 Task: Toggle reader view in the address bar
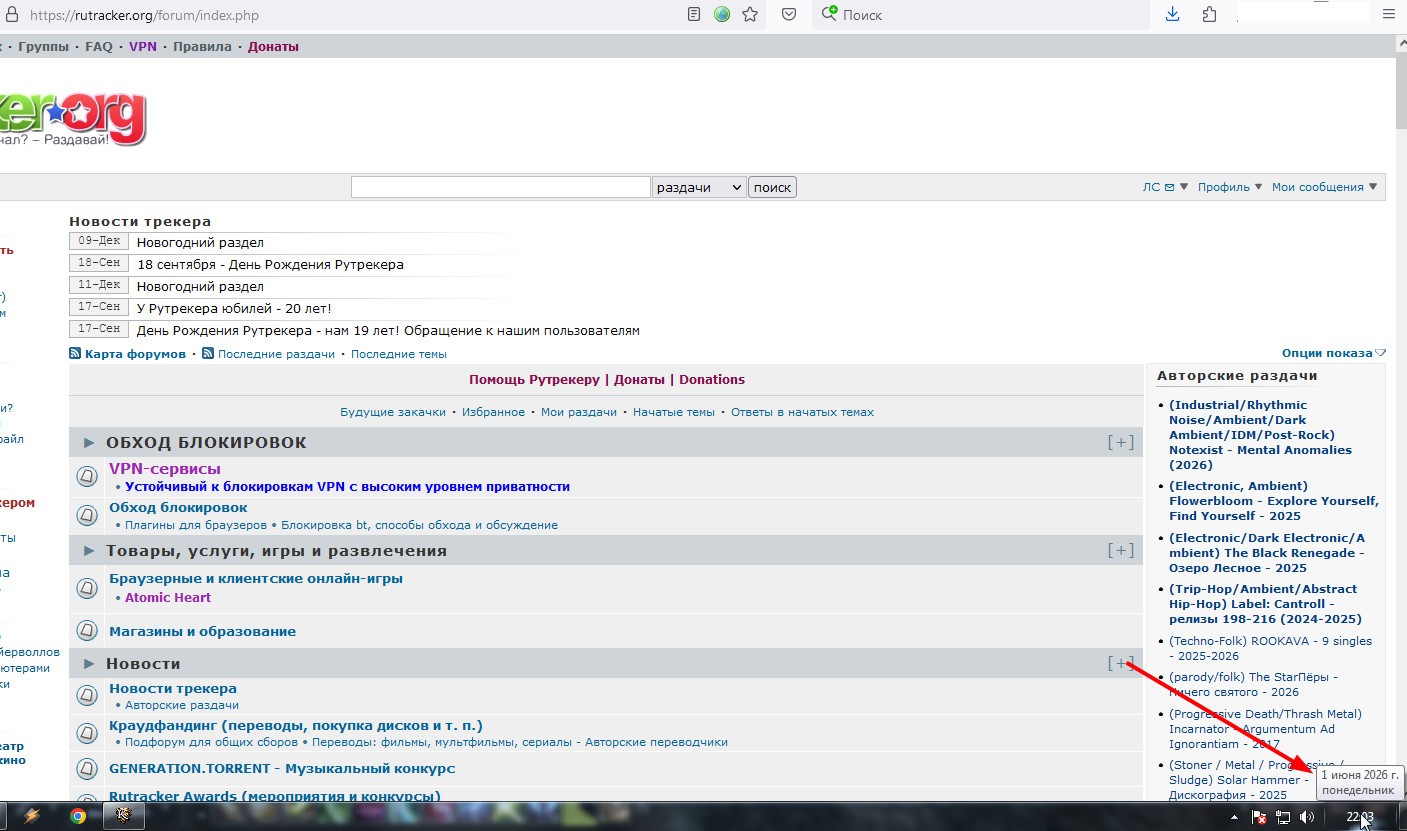tap(695, 15)
